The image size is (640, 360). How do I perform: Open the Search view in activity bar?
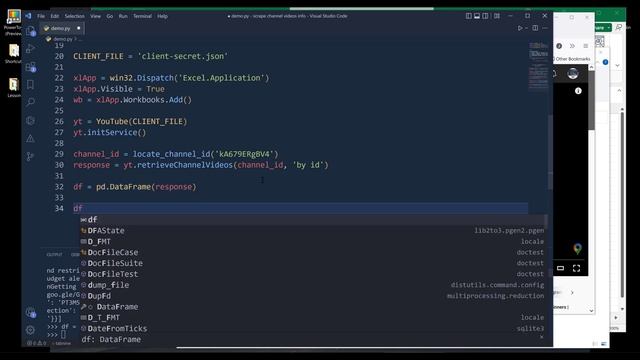click(31, 102)
